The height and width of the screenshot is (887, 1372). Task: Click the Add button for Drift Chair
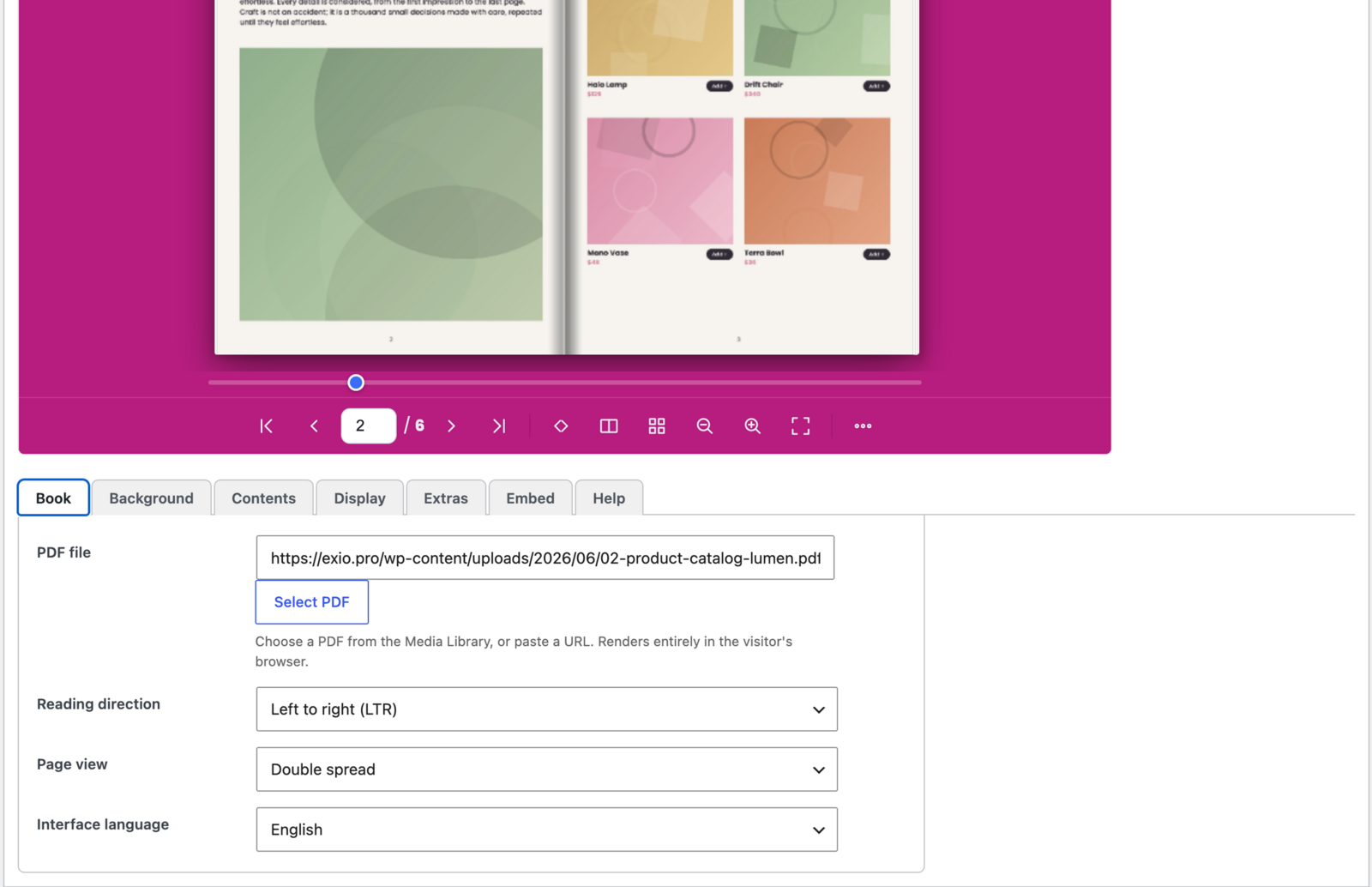pos(876,86)
